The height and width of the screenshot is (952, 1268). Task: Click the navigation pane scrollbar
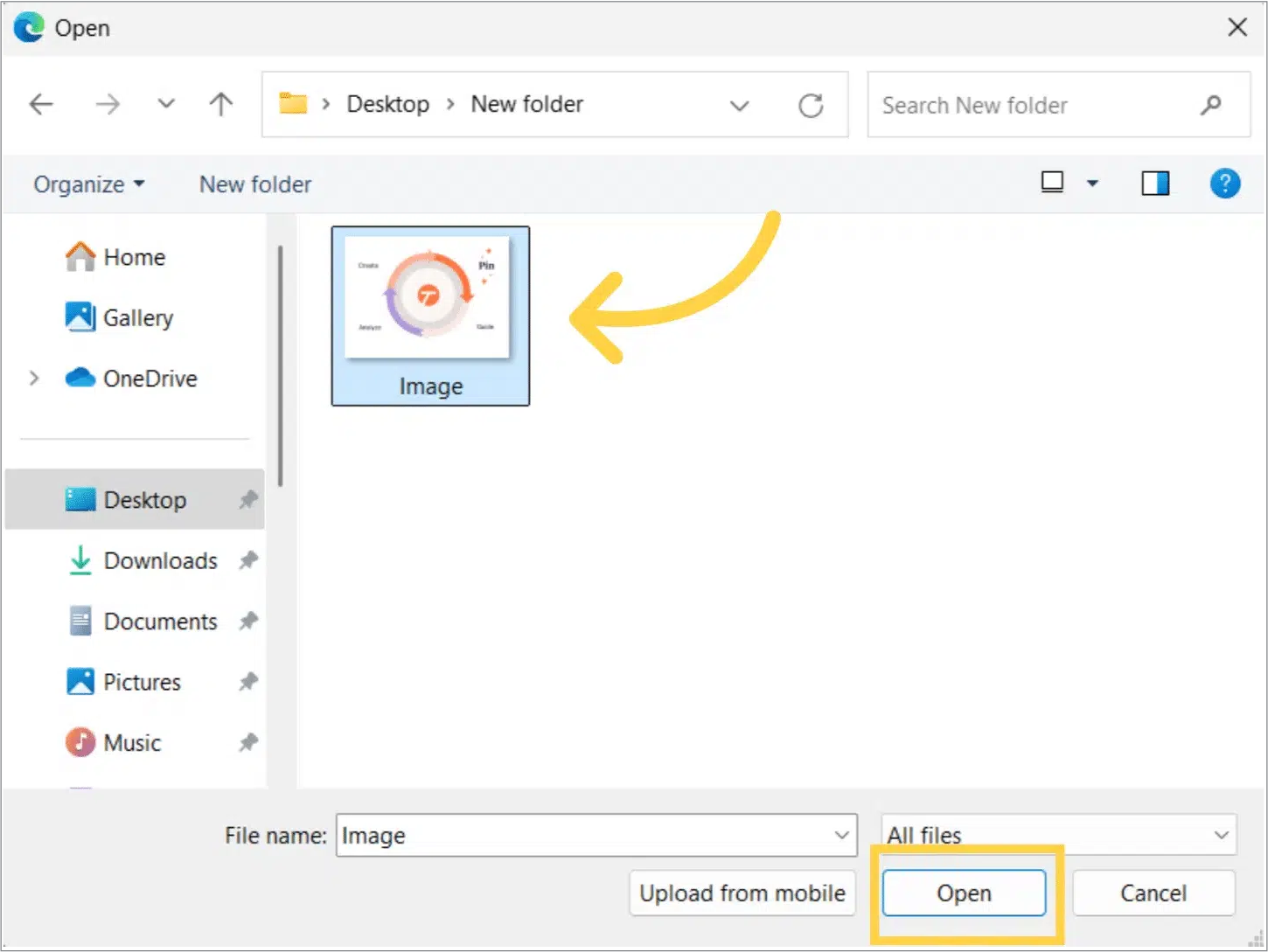click(280, 367)
